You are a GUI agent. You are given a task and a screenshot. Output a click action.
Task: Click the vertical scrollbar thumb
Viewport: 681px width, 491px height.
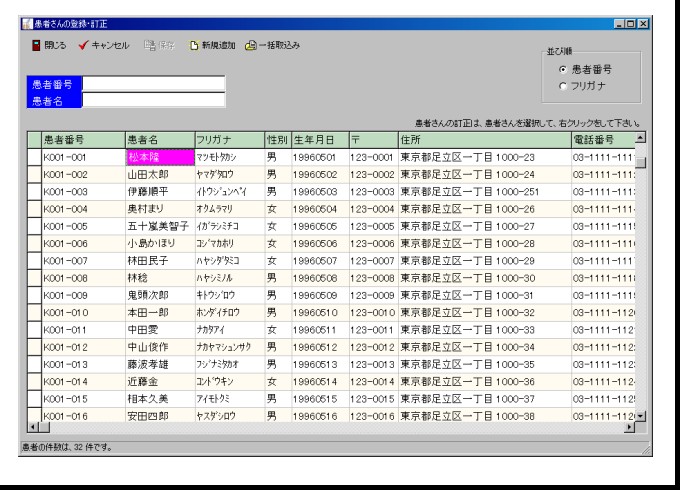(640, 162)
